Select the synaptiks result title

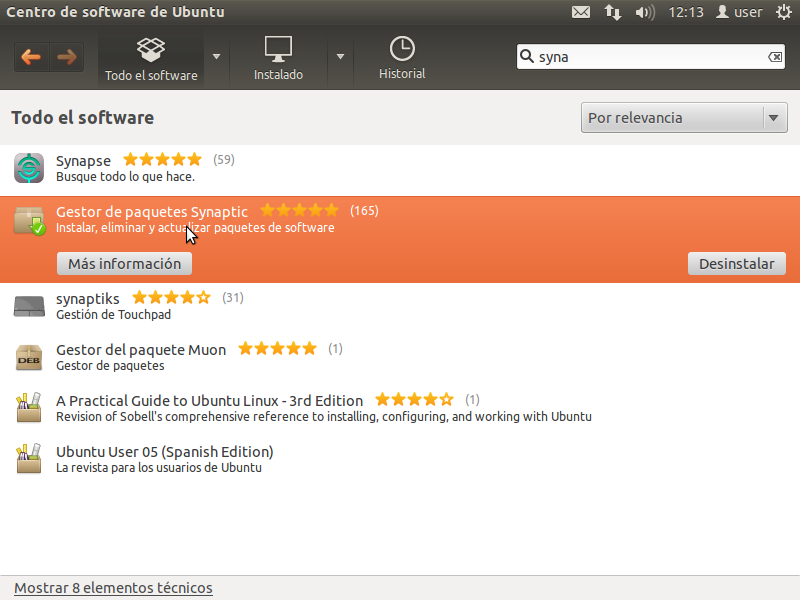click(x=88, y=298)
